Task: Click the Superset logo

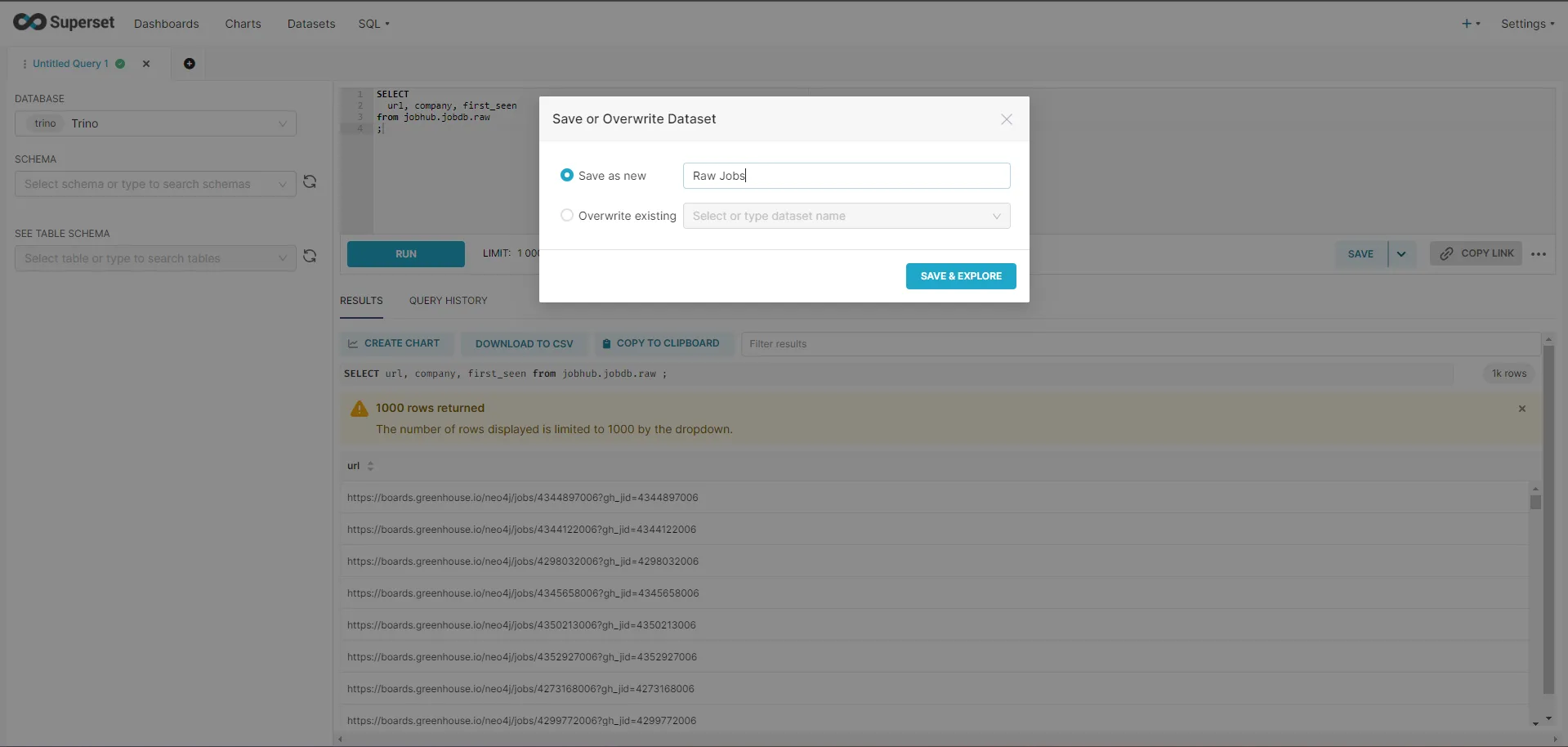Action: [x=64, y=23]
